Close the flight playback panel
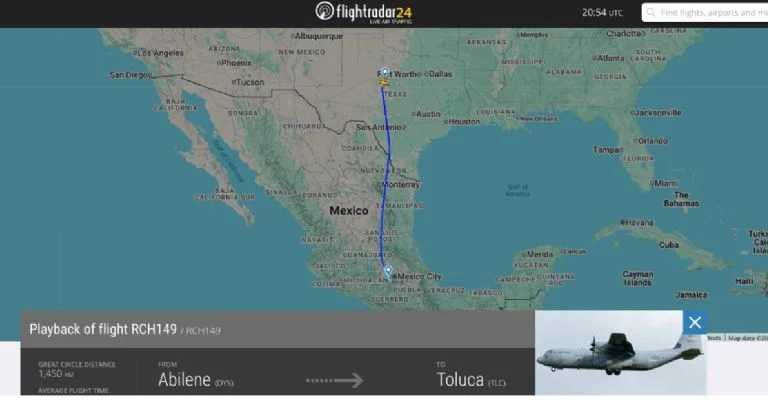The width and height of the screenshot is (768, 400). click(x=695, y=322)
